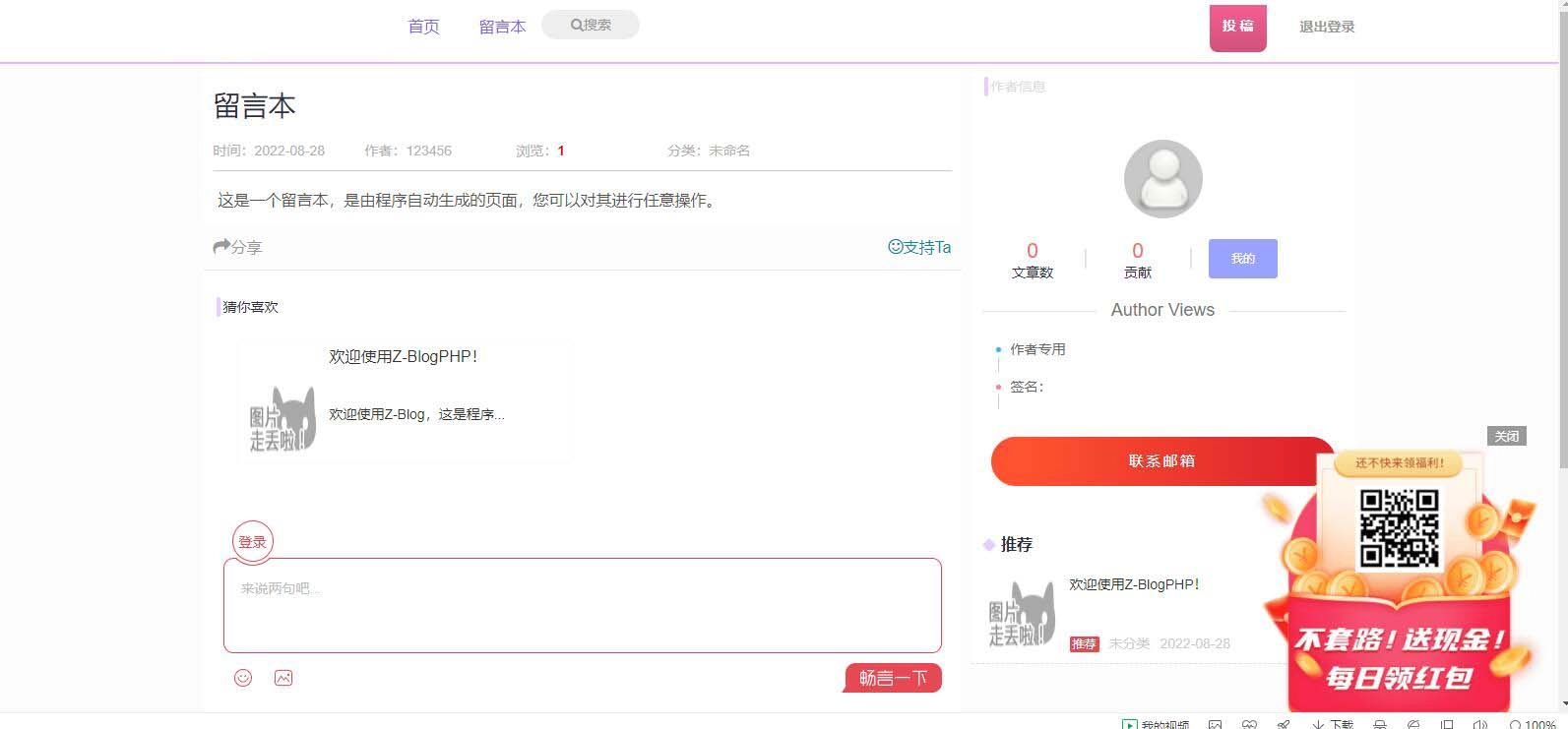The image size is (1568, 729).
Task: Open the 留言本 navigation link
Action: [x=502, y=27]
